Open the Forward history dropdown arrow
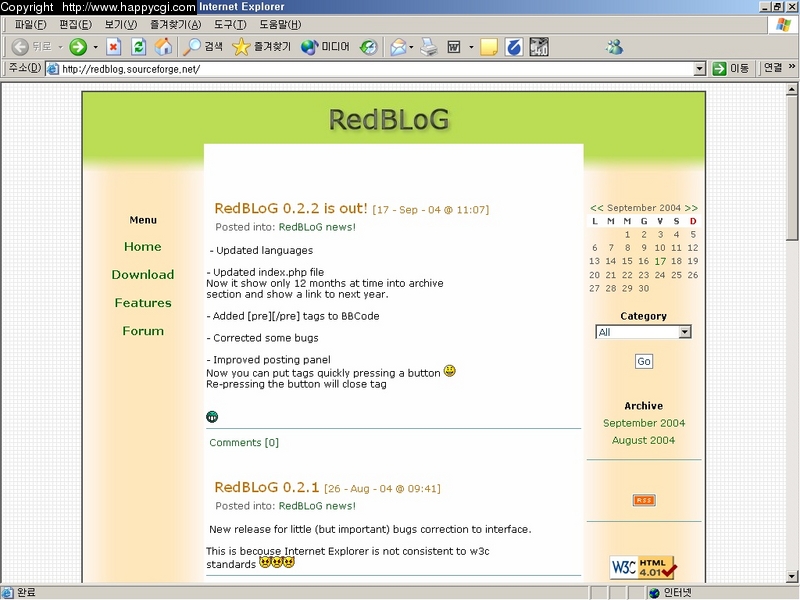 click(x=95, y=47)
